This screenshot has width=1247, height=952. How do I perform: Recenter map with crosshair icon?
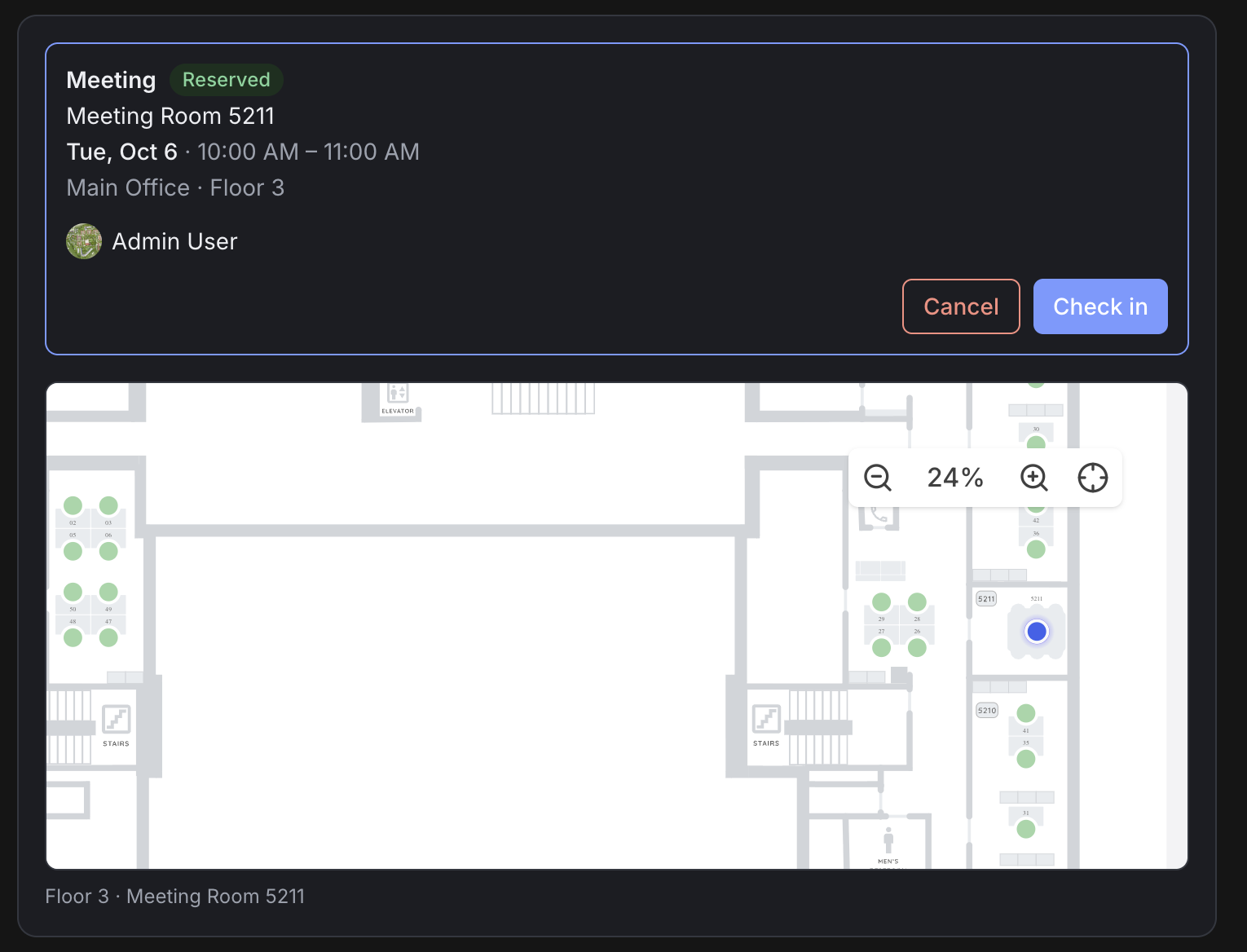(1093, 478)
